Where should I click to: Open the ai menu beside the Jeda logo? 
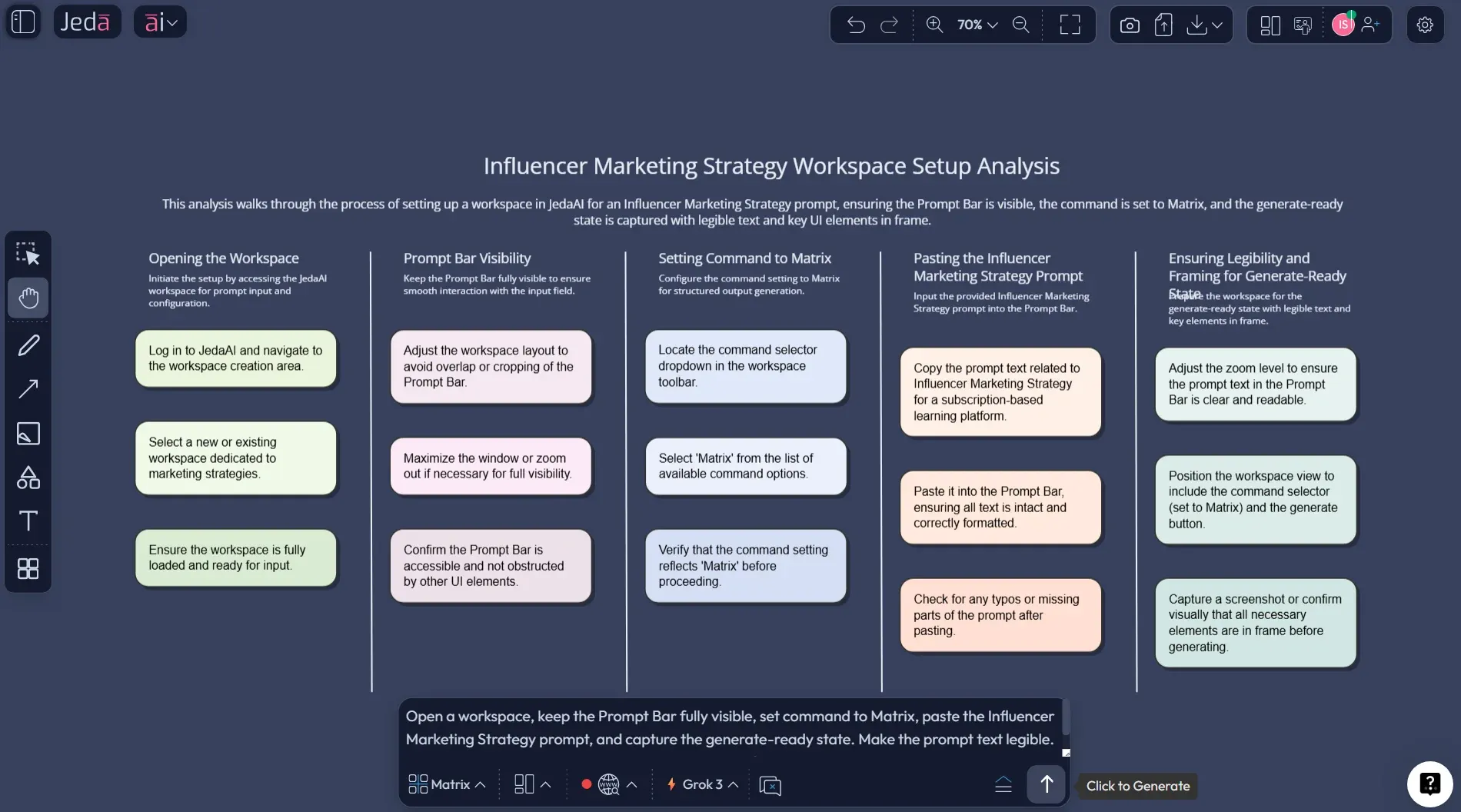(160, 22)
